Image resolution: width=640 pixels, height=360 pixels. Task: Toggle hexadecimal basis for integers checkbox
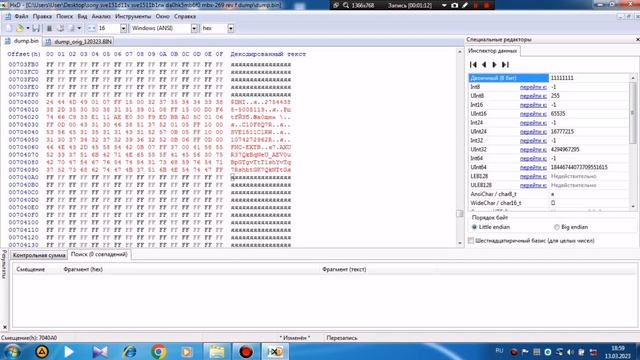click(x=471, y=241)
